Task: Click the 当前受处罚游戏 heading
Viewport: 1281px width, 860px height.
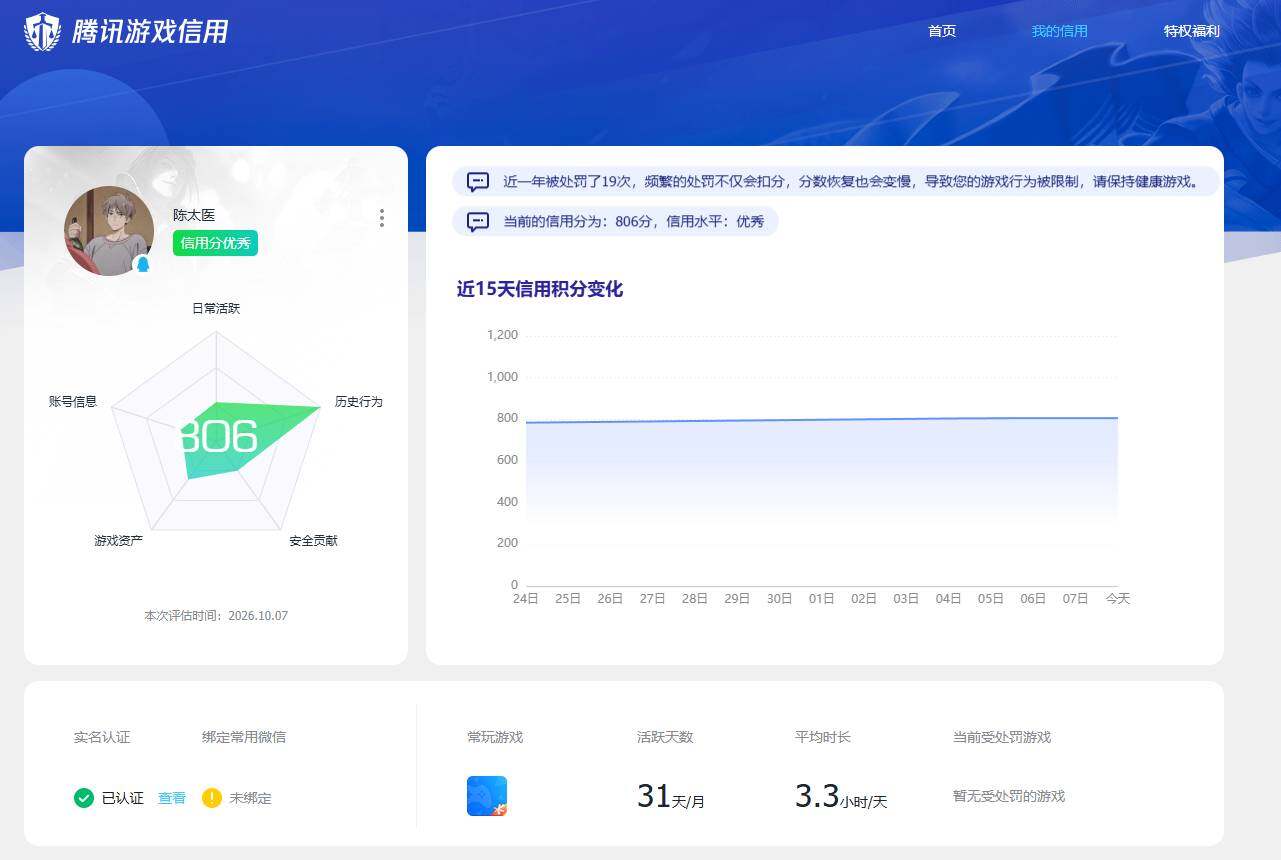Action: tap(1002, 737)
